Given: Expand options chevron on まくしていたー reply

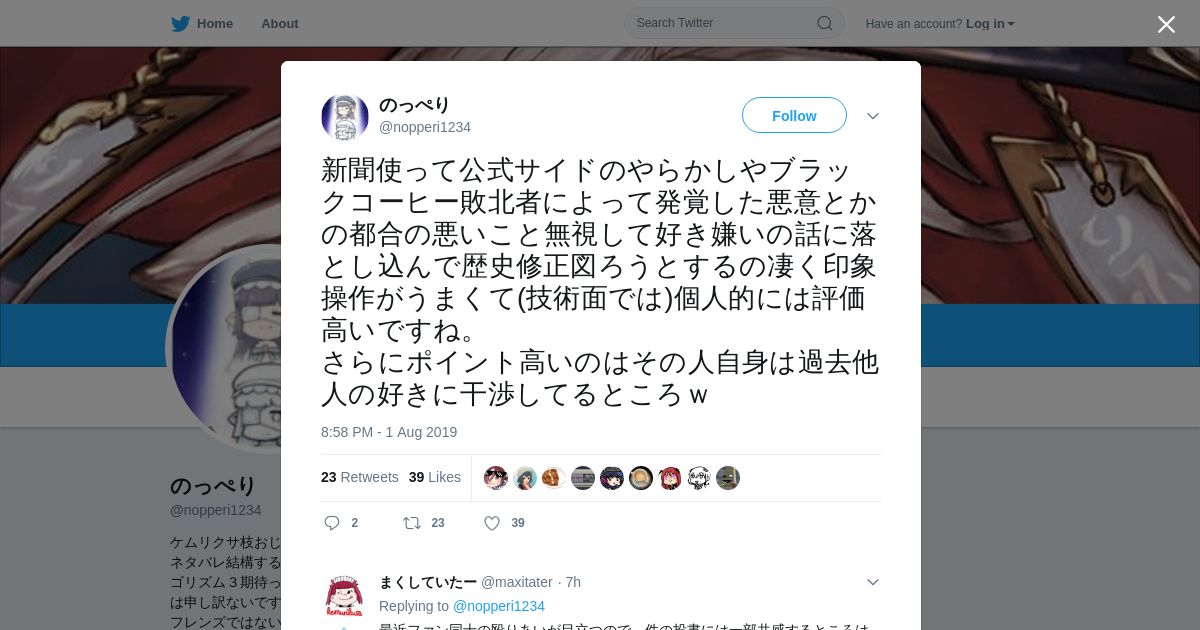Looking at the screenshot, I should [x=873, y=582].
